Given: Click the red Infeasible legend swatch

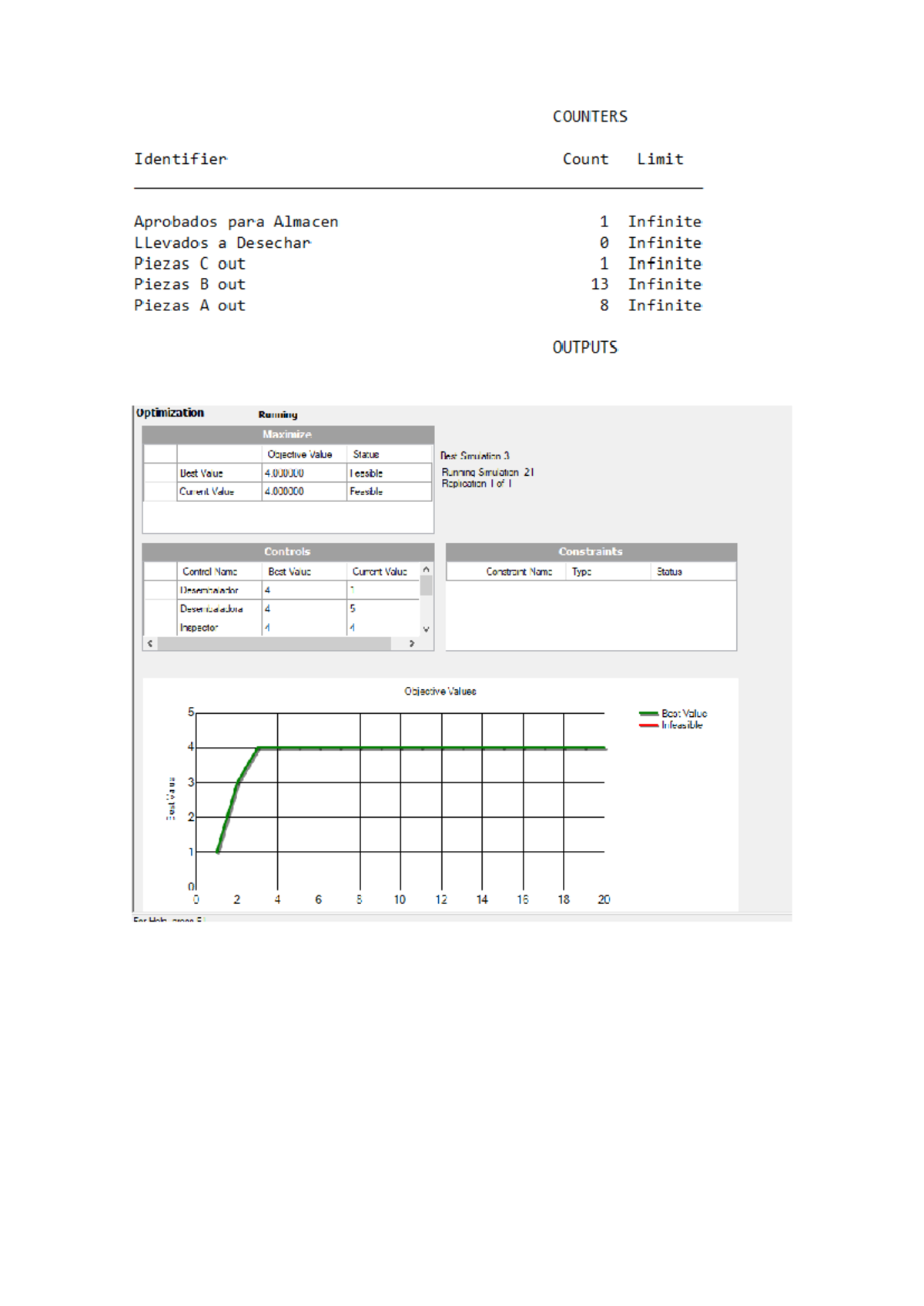Looking at the screenshot, I should tap(648, 725).
